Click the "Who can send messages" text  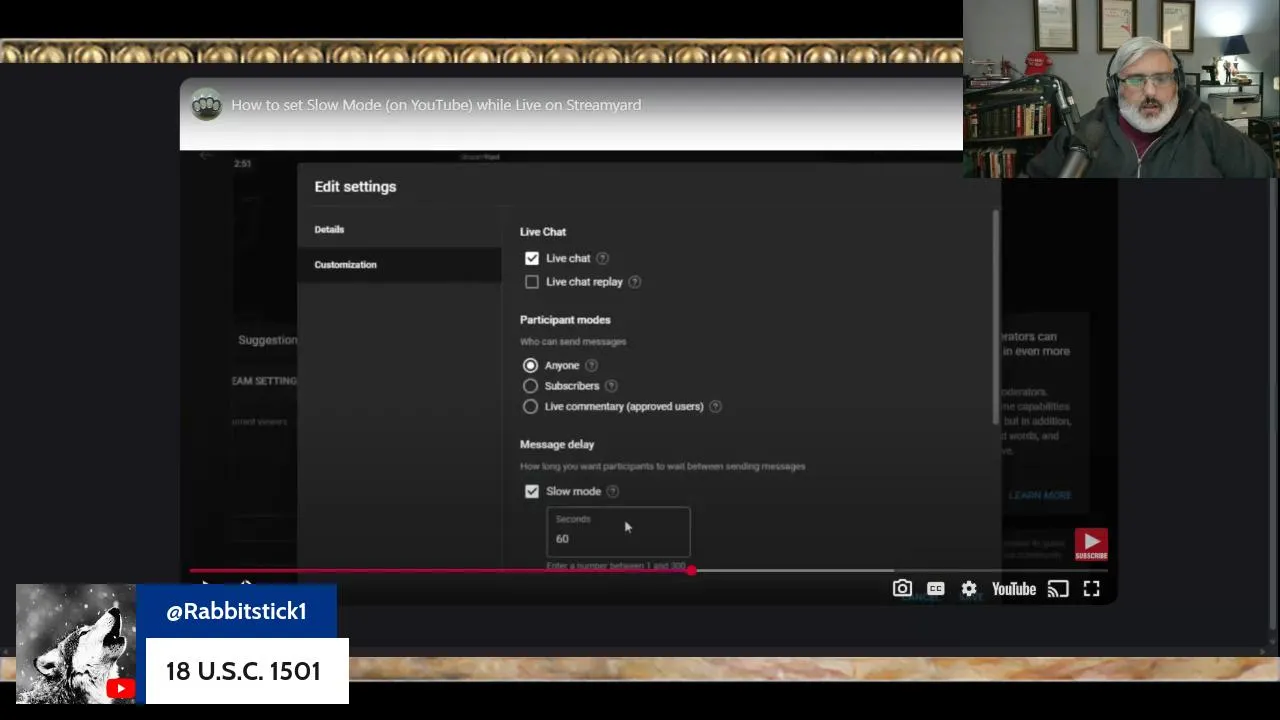573,342
